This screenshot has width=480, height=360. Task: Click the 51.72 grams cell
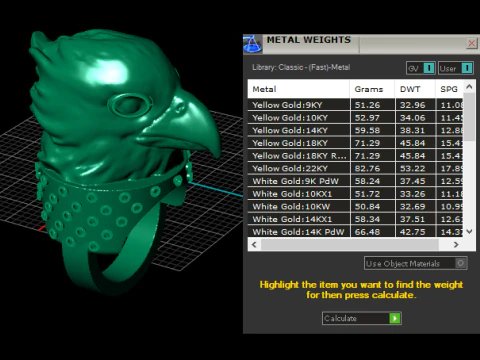click(x=373, y=194)
